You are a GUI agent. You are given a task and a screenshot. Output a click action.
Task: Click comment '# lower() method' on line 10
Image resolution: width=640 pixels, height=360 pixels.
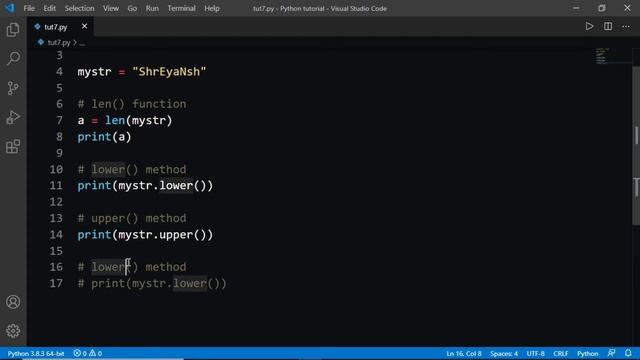coord(132,169)
